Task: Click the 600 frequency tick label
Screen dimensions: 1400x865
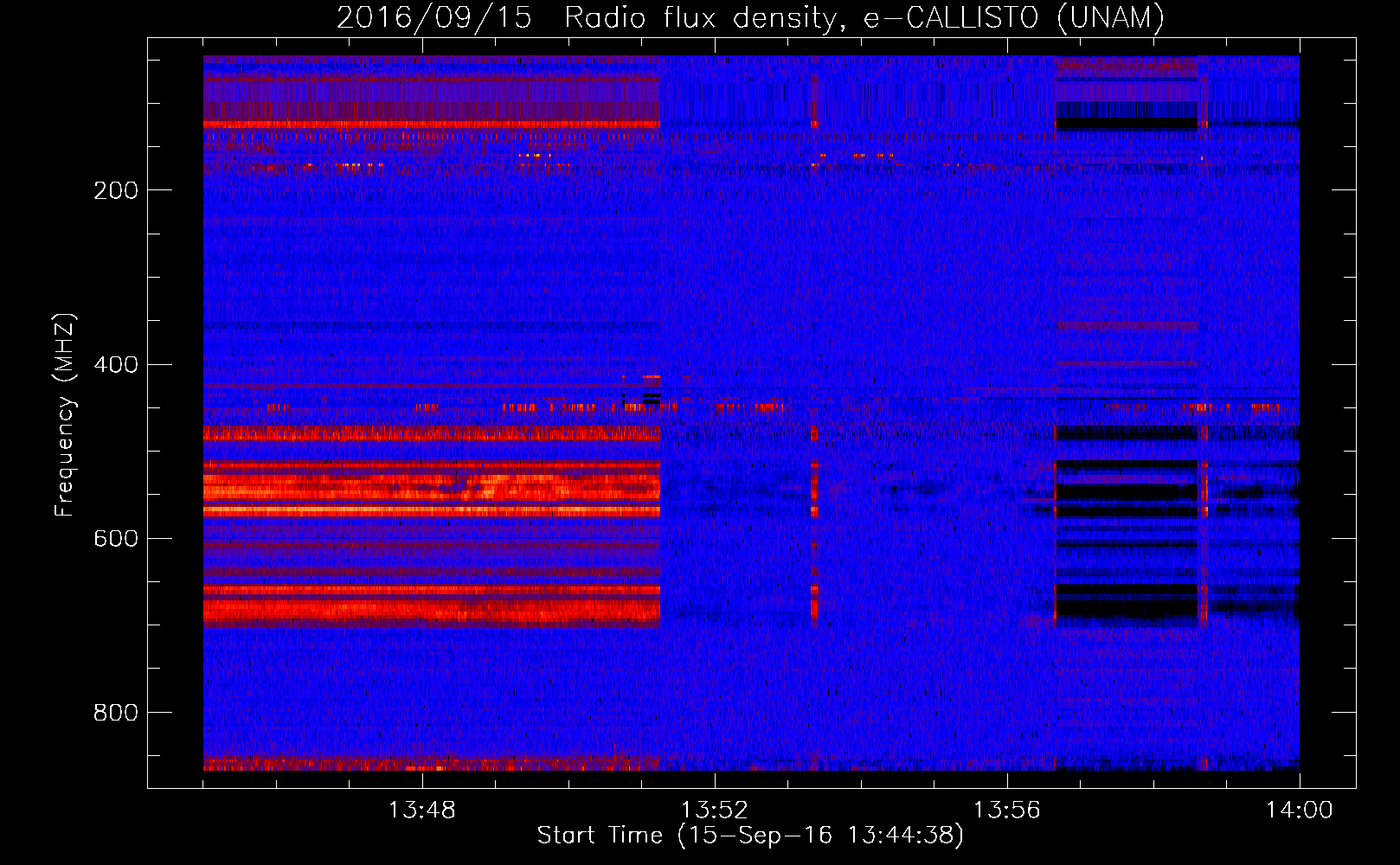Action: click(116, 538)
